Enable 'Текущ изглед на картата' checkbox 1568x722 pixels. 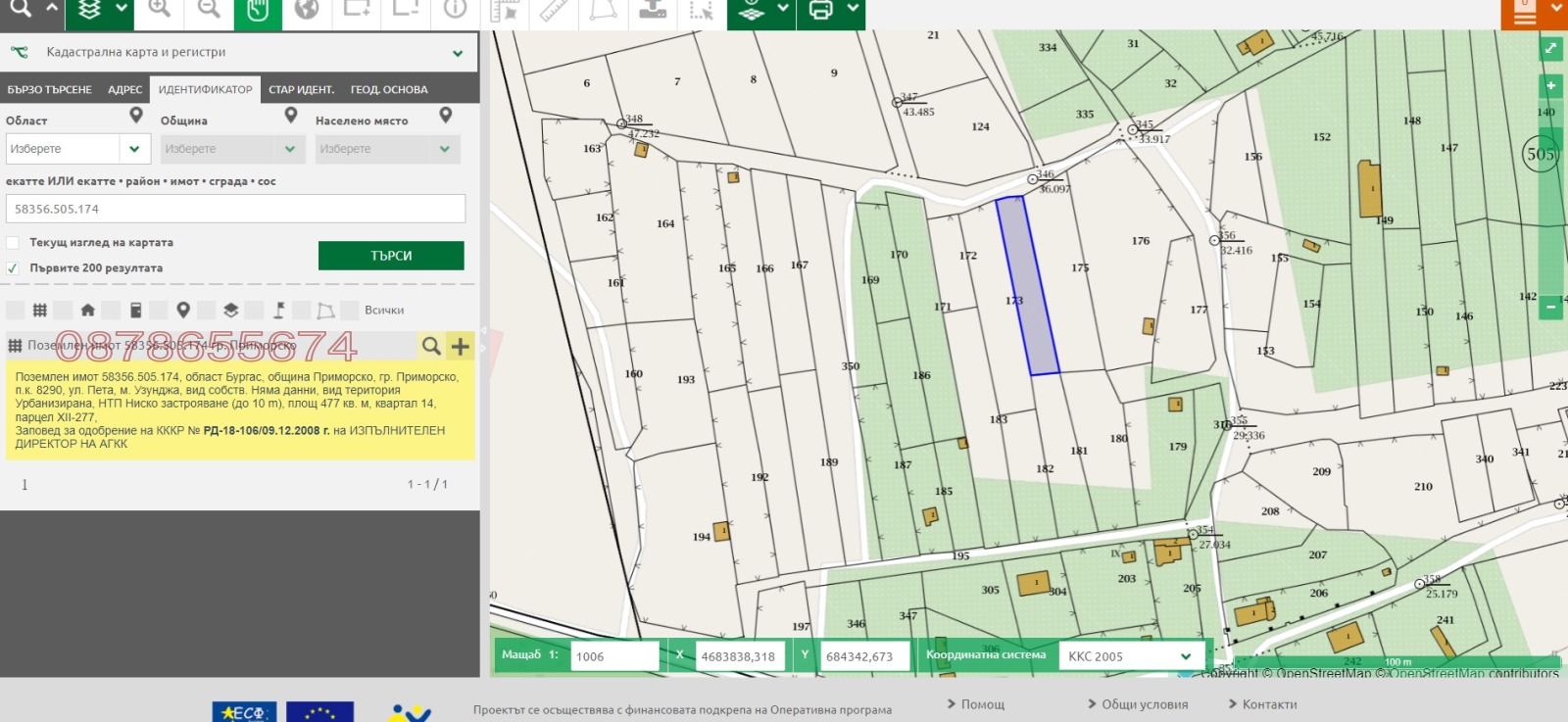[x=13, y=243]
